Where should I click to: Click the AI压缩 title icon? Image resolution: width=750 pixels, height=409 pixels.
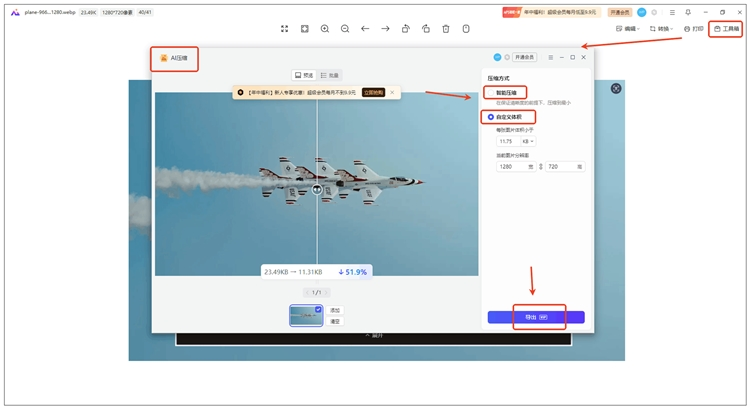tap(164, 58)
